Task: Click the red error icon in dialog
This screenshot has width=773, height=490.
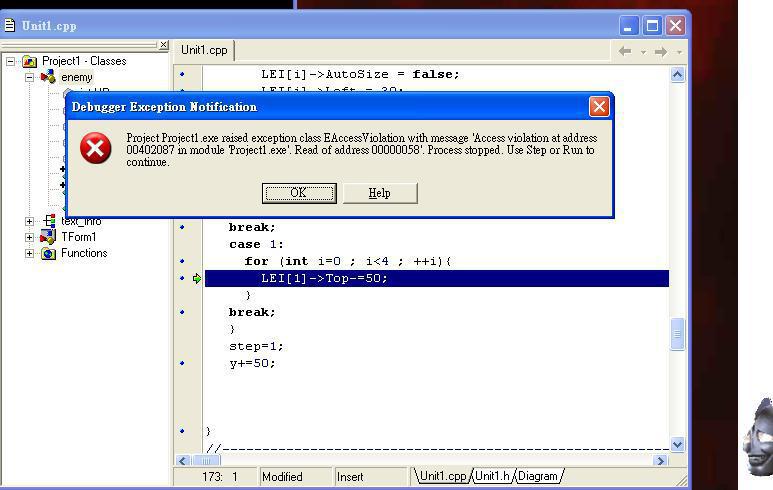Action: 96,148
